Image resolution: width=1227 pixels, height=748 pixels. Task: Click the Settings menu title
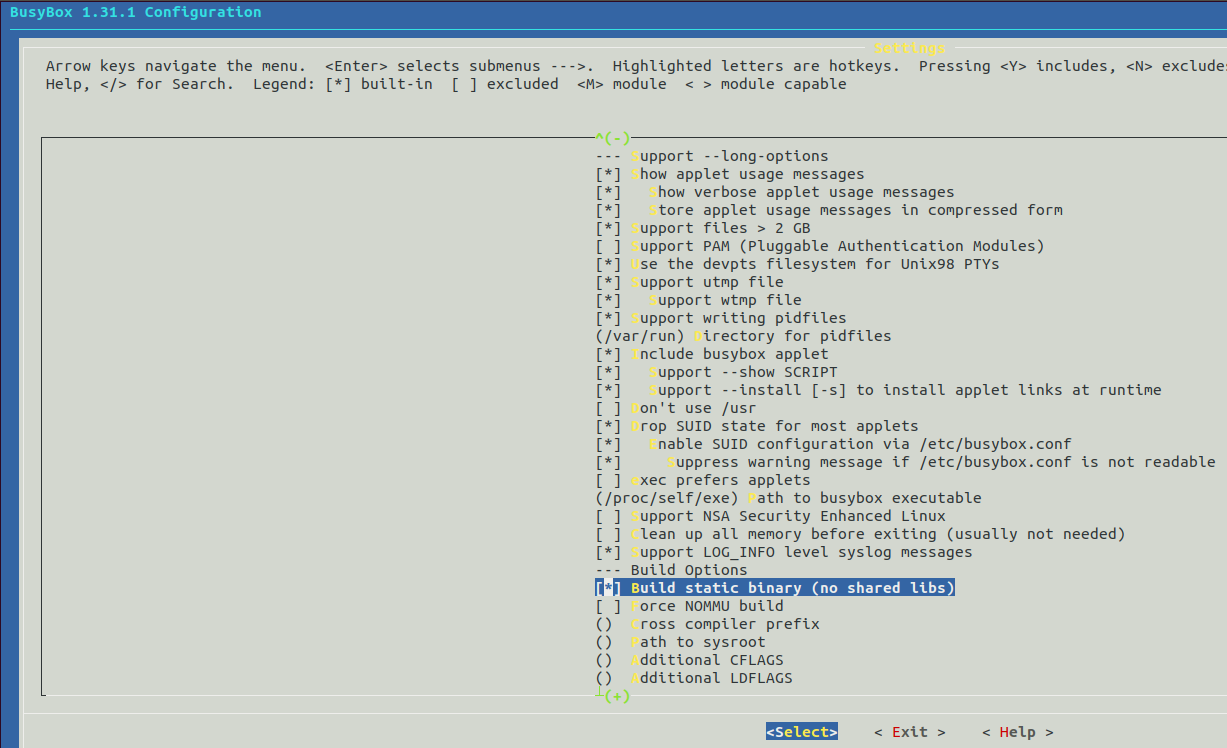(909, 48)
